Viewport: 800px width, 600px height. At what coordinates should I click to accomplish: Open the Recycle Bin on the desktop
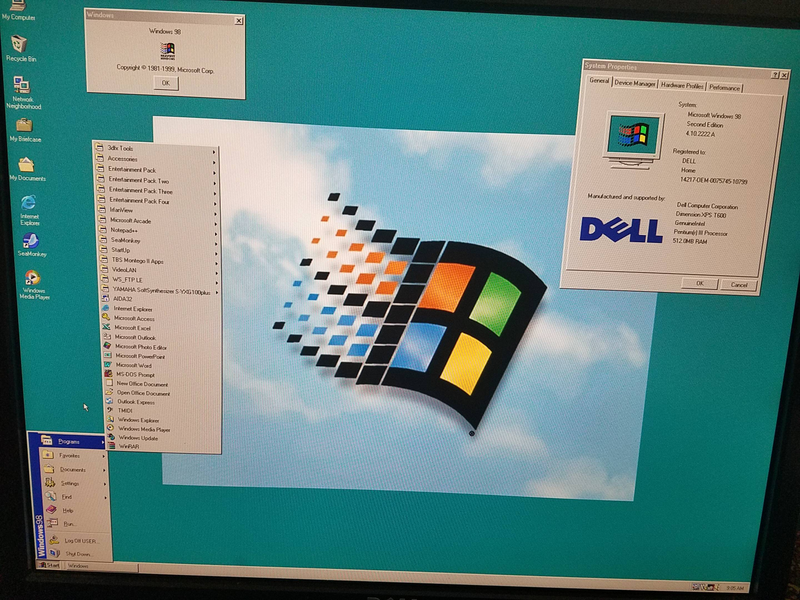20,48
